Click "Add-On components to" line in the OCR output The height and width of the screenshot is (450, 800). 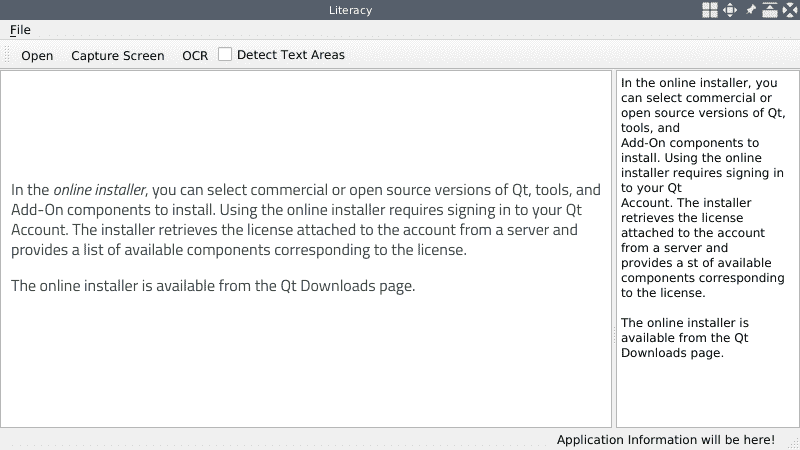690,143
